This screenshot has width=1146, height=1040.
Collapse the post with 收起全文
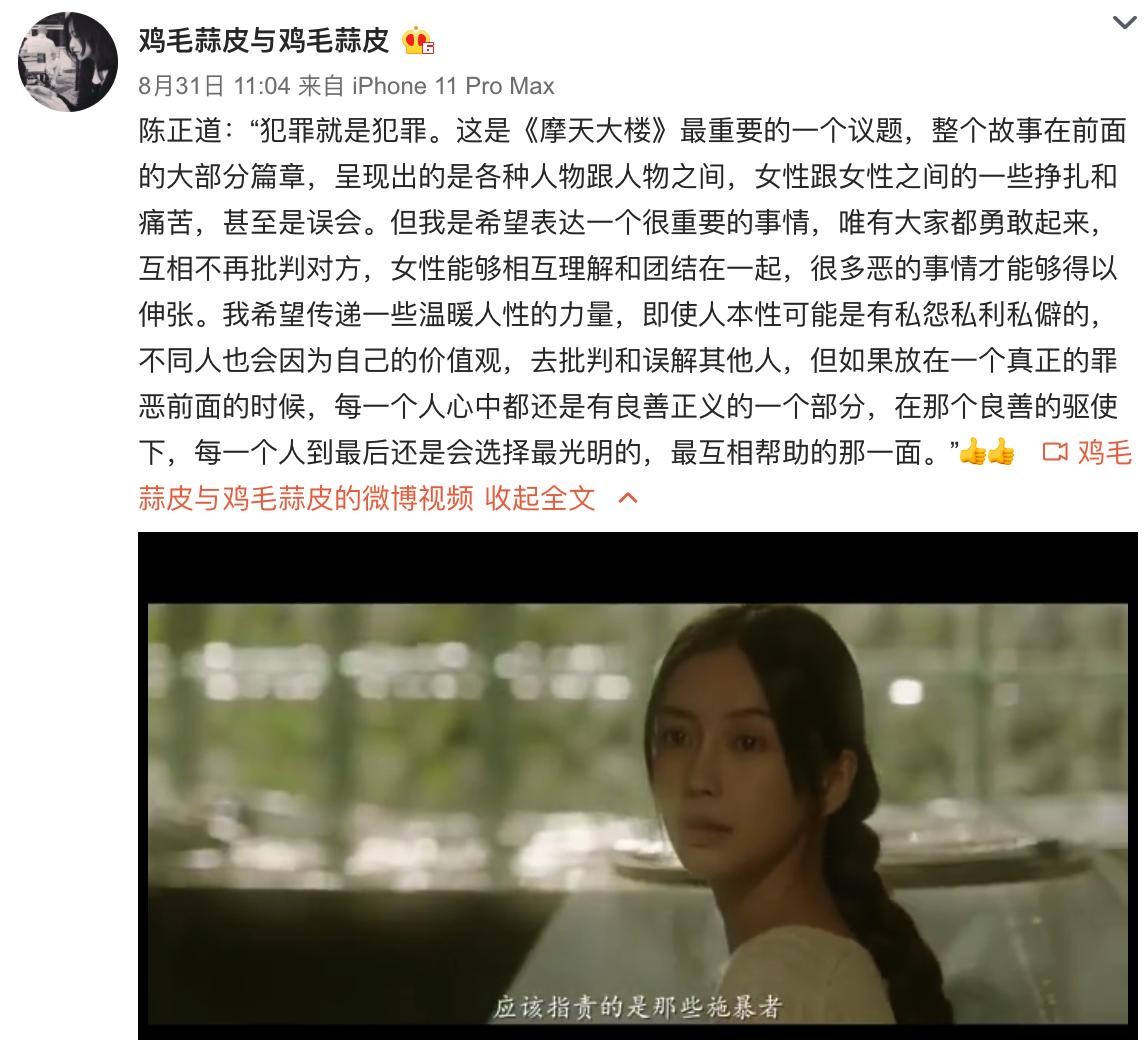pyautogui.click(x=540, y=498)
